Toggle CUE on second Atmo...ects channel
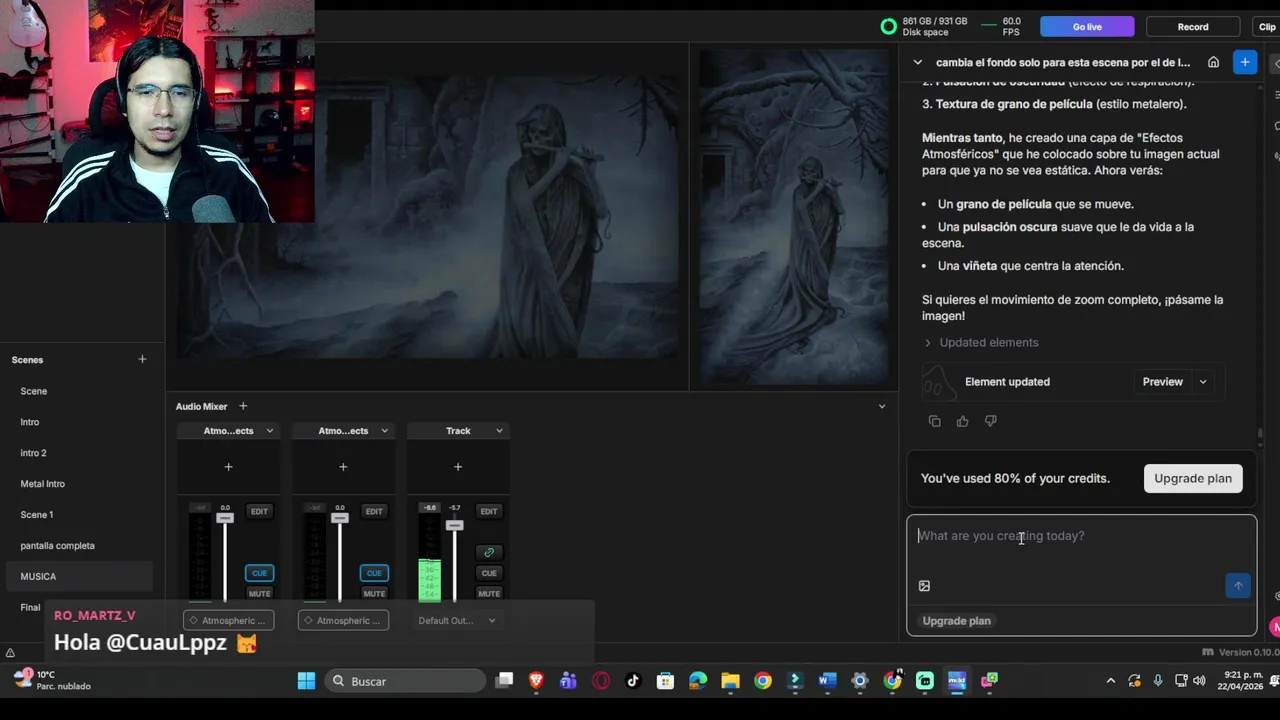Screen dimensions: 1280x720 (374, 573)
